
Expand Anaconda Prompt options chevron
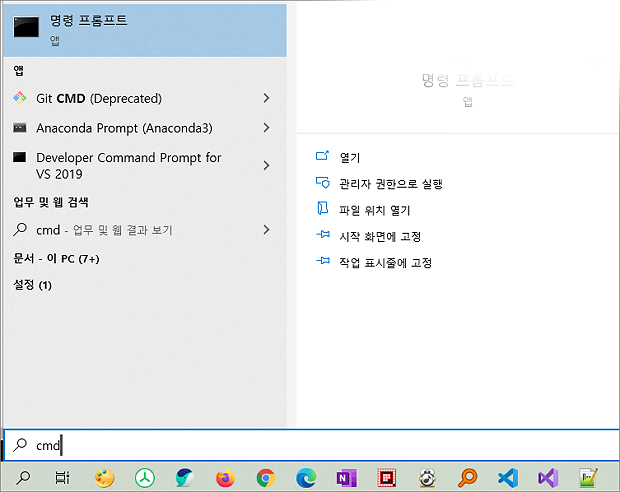[x=267, y=128]
